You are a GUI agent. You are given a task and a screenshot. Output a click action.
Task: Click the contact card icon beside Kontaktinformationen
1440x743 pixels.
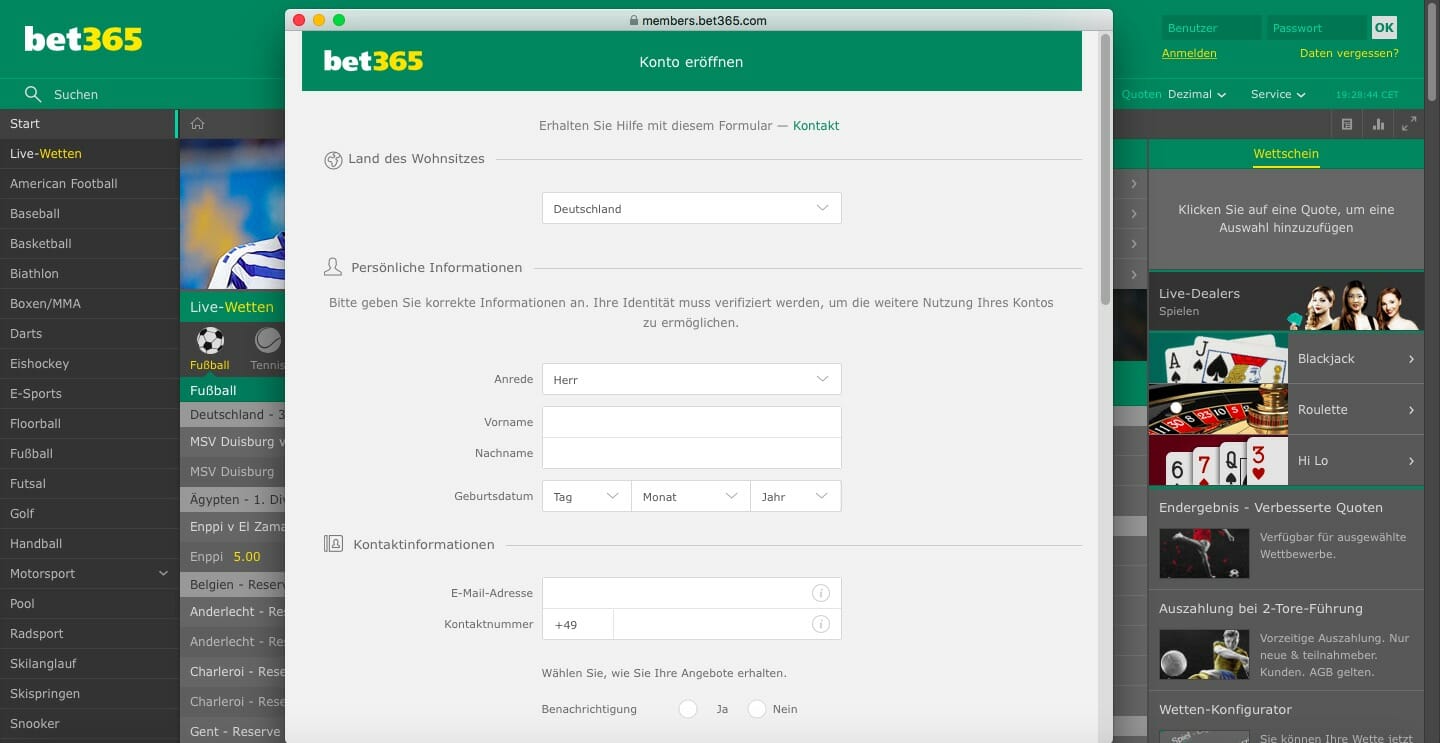[333, 544]
